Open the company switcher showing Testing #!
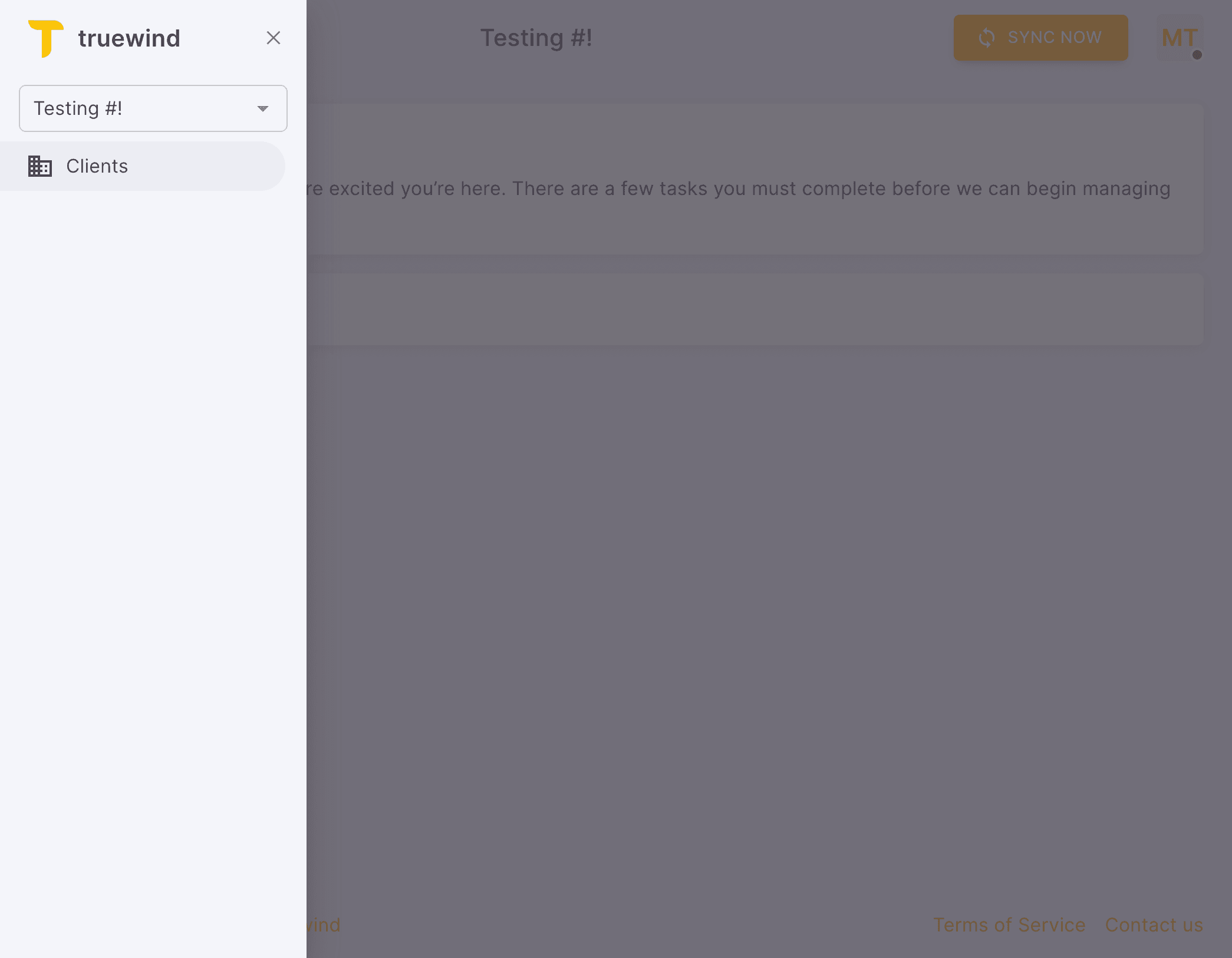 [x=153, y=108]
